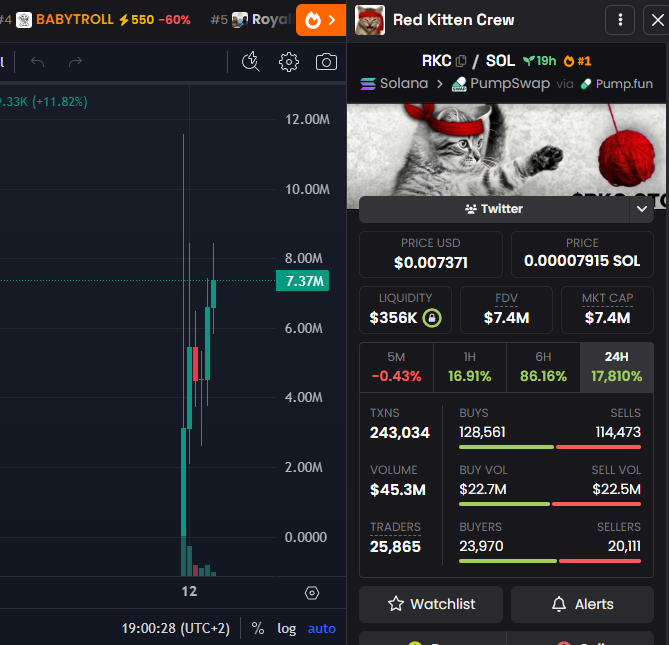Screen dimensions: 669x645
Task: Click the Solana label in breadcrumb
Action: 404,83
